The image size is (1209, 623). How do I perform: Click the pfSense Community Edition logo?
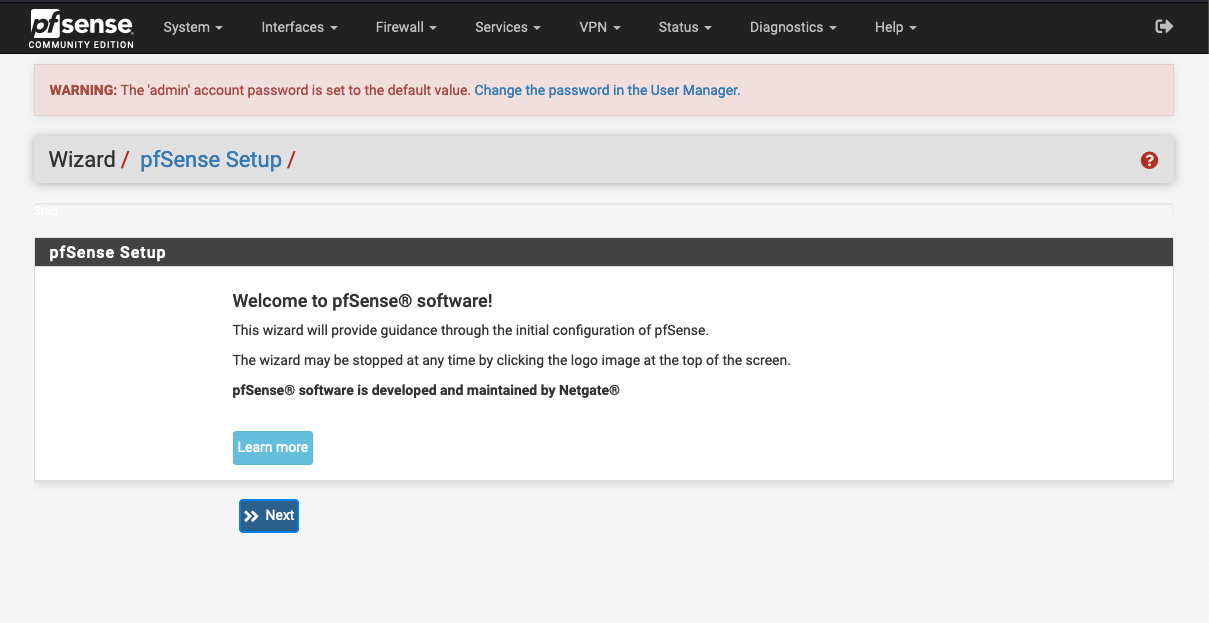tap(82, 28)
